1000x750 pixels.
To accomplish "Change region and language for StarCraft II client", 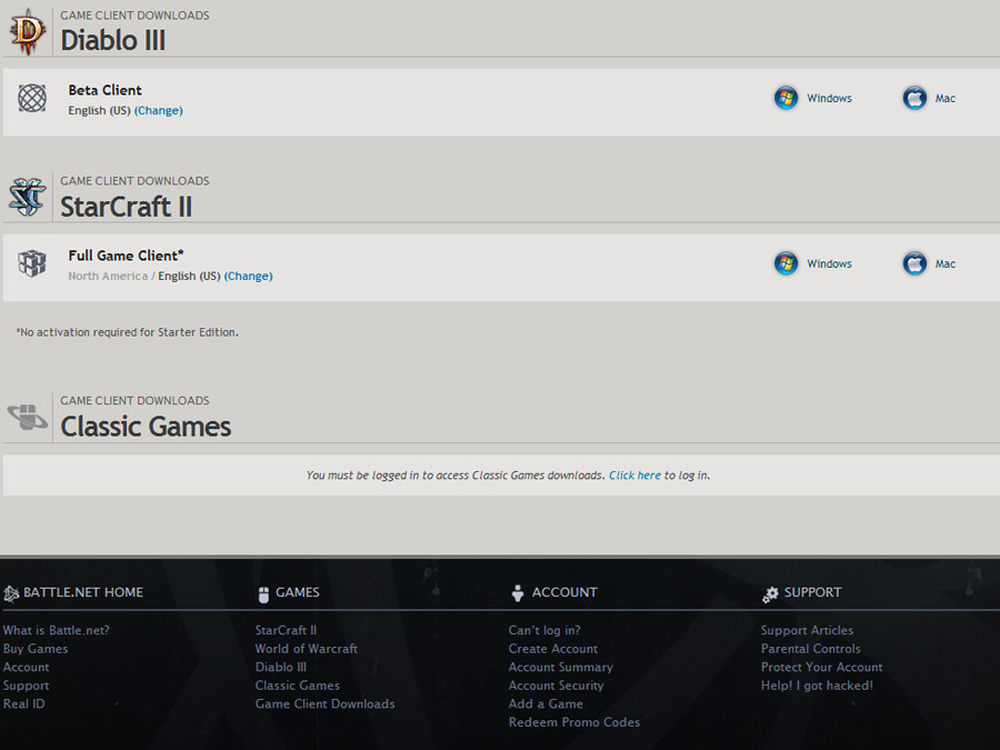I will point(248,276).
